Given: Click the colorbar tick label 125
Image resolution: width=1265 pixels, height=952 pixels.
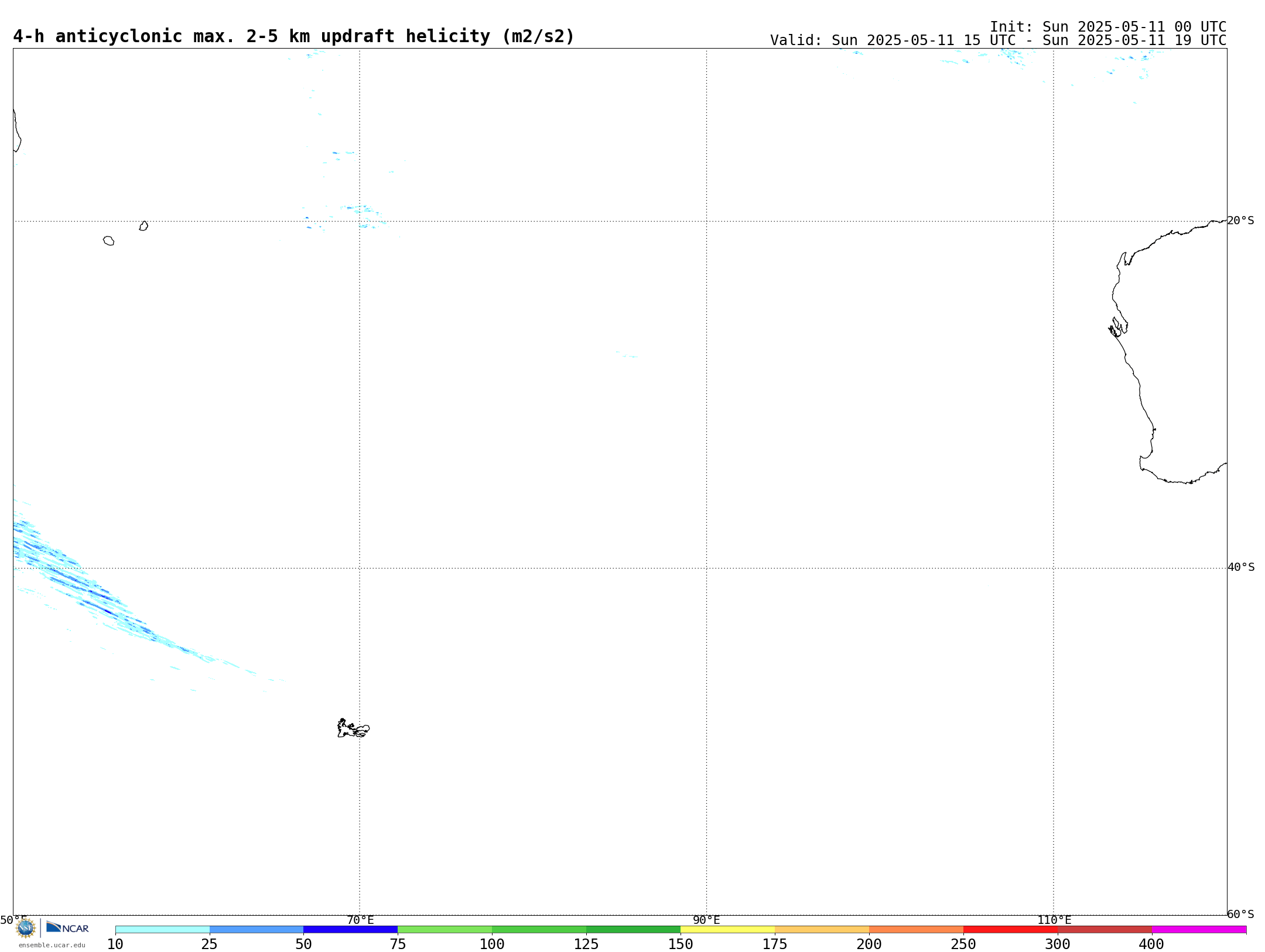Looking at the screenshot, I should click(x=586, y=944).
